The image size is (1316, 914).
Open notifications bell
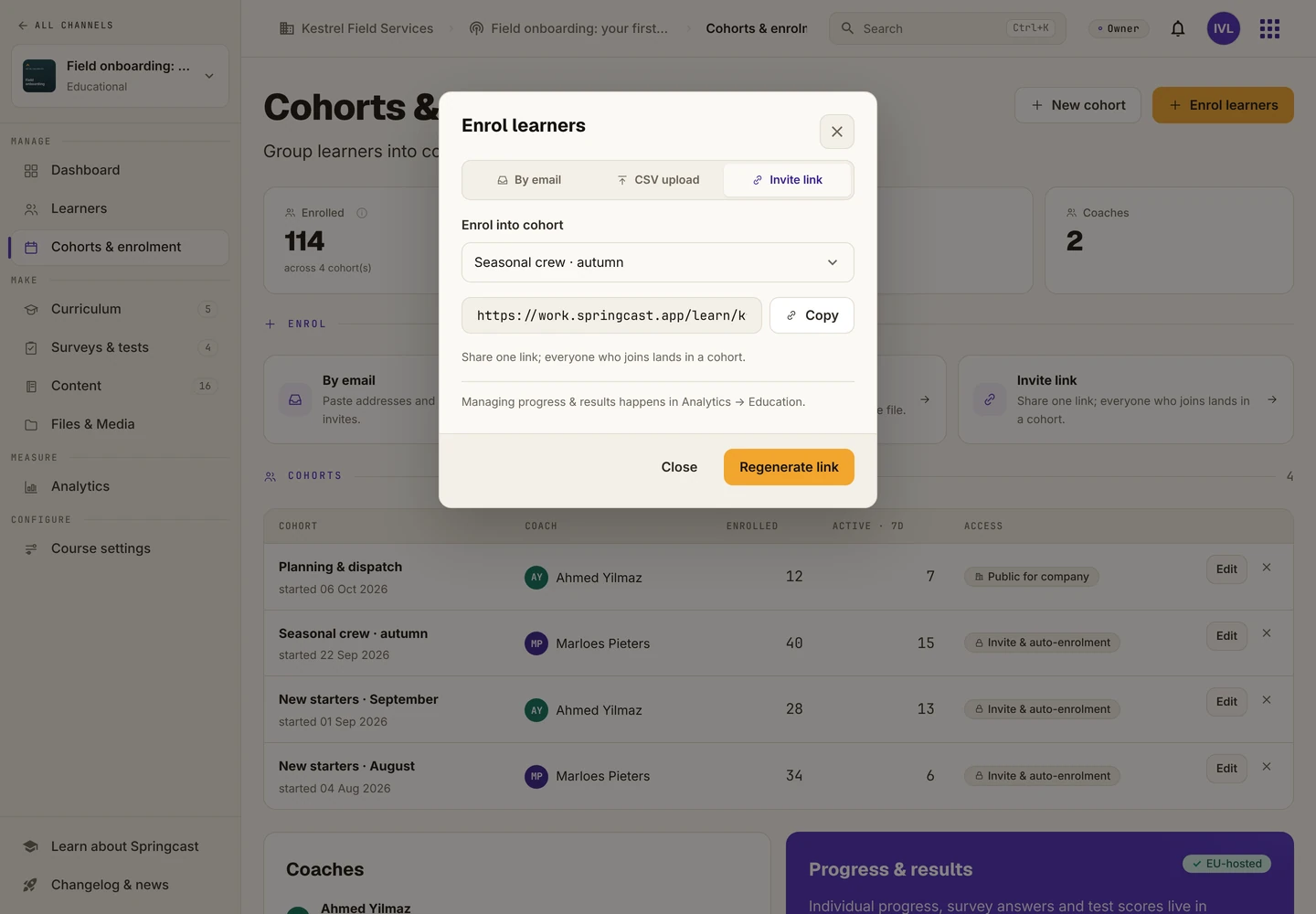pyautogui.click(x=1178, y=28)
